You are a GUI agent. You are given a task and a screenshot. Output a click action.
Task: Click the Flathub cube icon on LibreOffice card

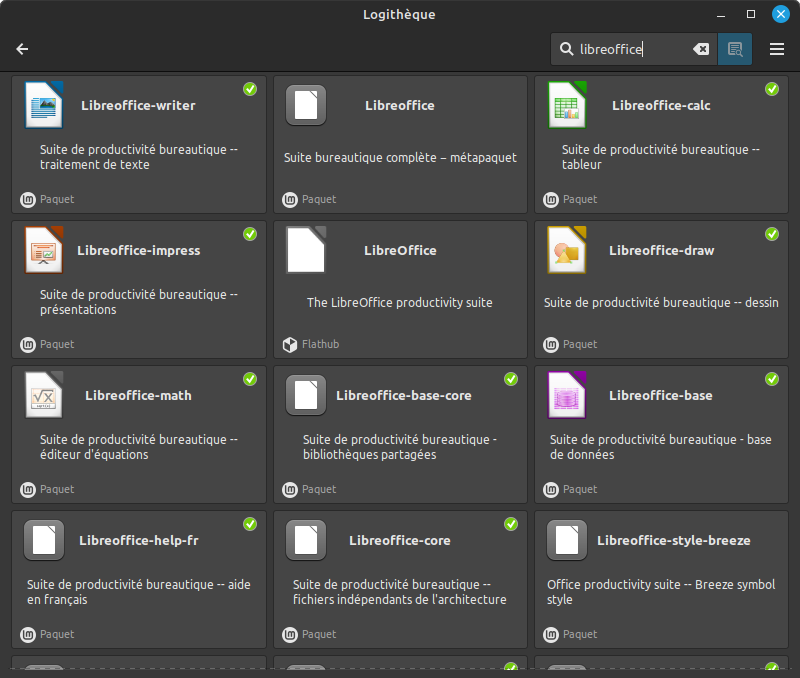point(290,345)
